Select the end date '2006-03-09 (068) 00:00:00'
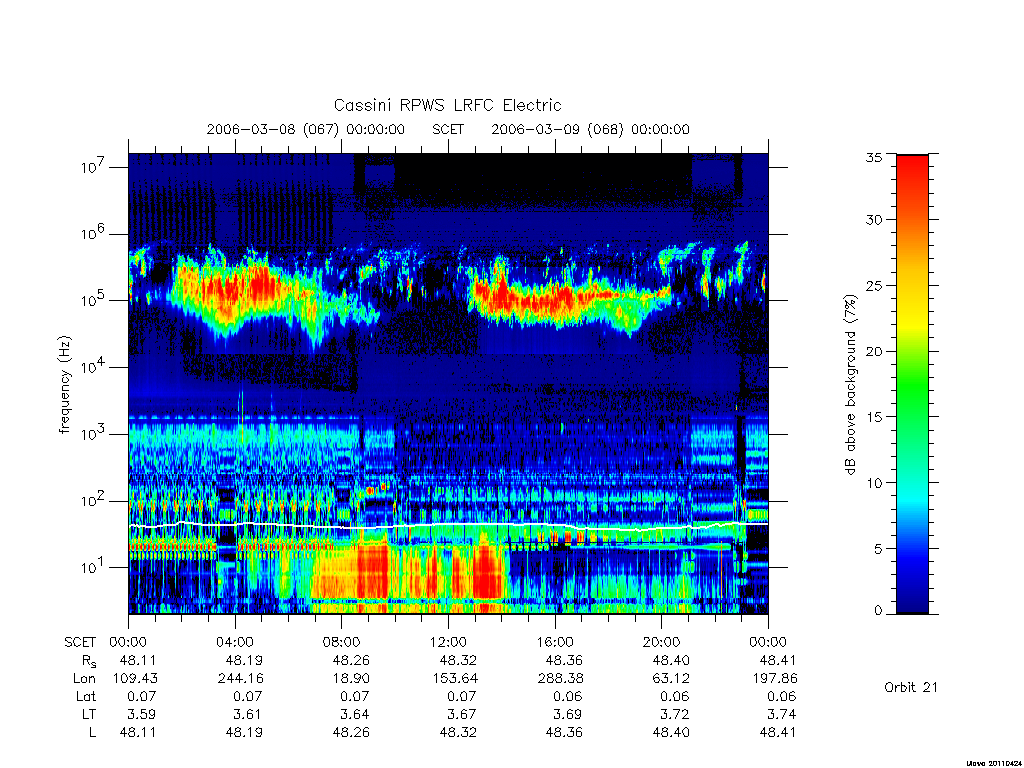1024x768 pixels. 590,129
